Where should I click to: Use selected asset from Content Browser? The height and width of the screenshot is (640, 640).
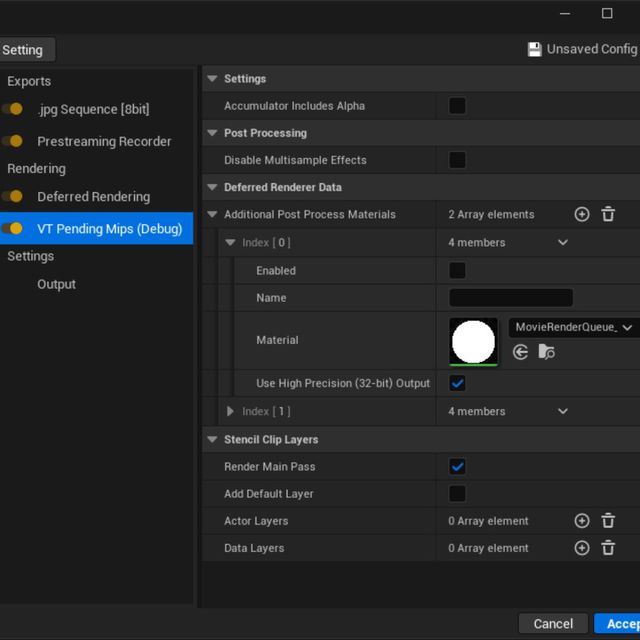tap(520, 352)
